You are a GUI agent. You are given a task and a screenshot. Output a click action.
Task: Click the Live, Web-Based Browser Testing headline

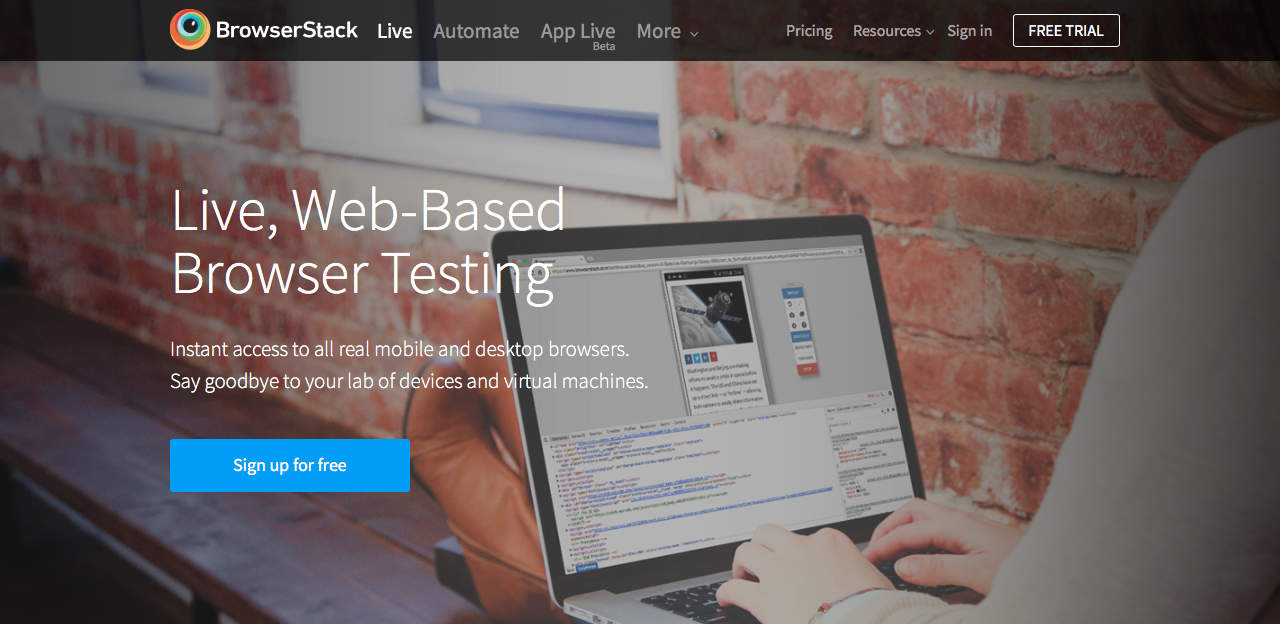369,242
